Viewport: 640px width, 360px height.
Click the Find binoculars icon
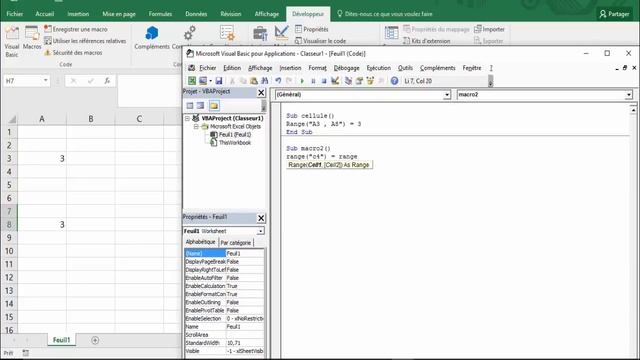(x=264, y=81)
